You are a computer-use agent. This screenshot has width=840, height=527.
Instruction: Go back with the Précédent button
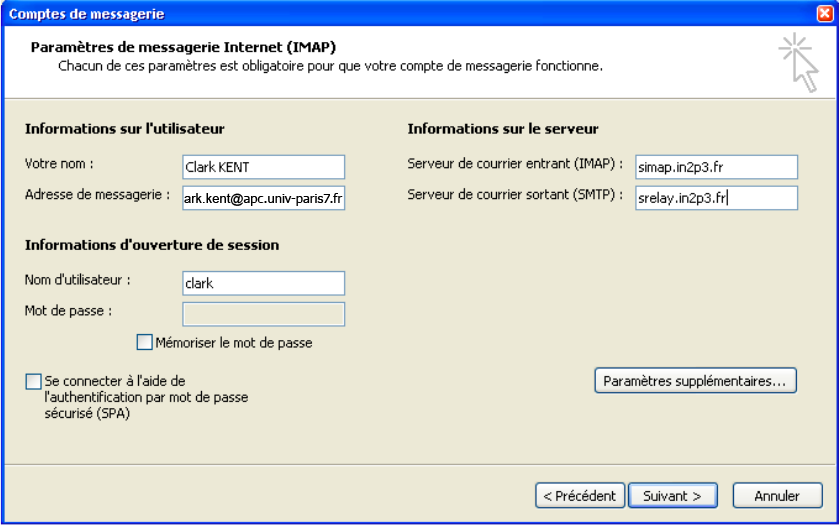pos(580,496)
